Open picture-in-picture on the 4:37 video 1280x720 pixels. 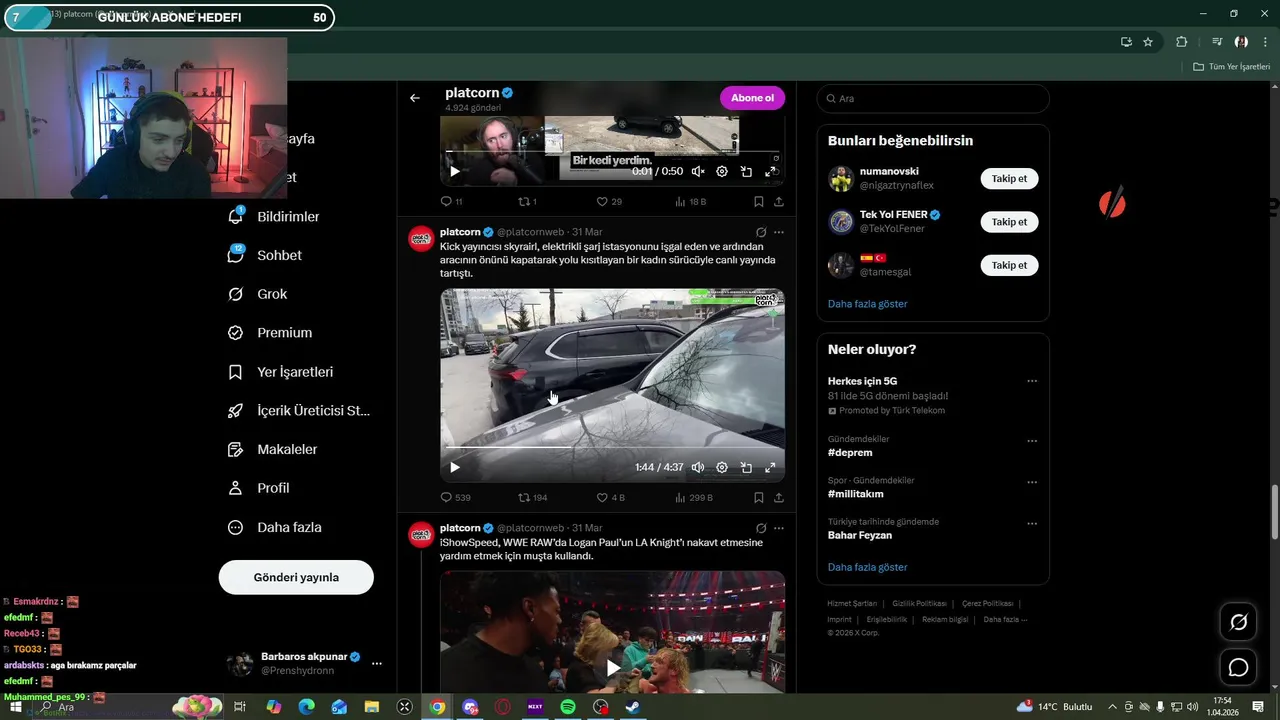pyautogui.click(x=746, y=467)
